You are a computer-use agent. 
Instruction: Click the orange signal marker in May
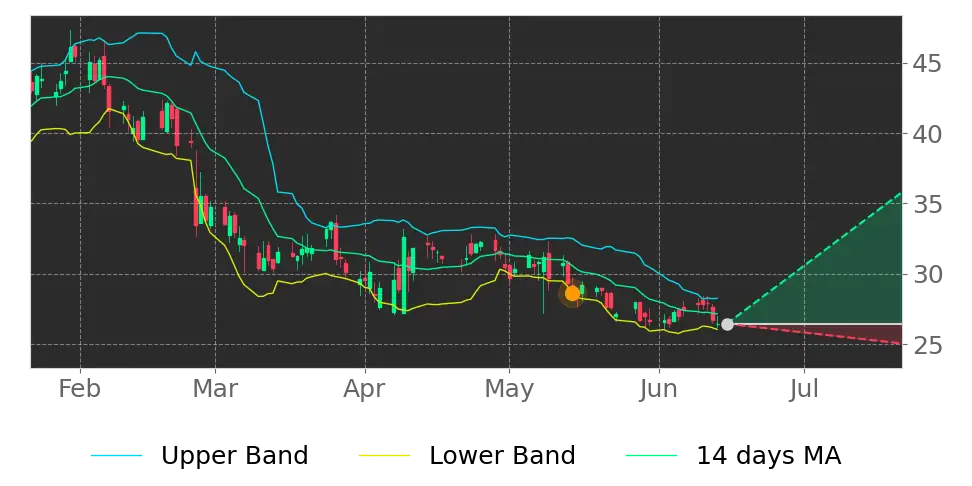point(572,293)
